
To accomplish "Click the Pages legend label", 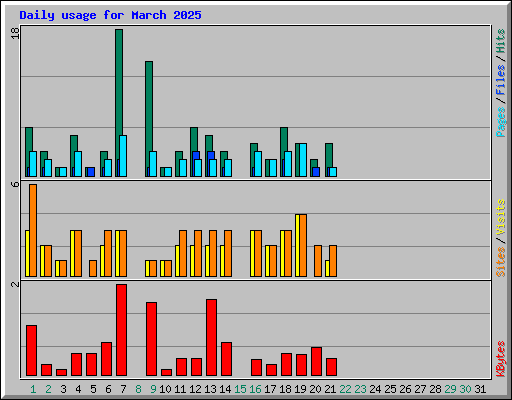I will [x=500, y=122].
